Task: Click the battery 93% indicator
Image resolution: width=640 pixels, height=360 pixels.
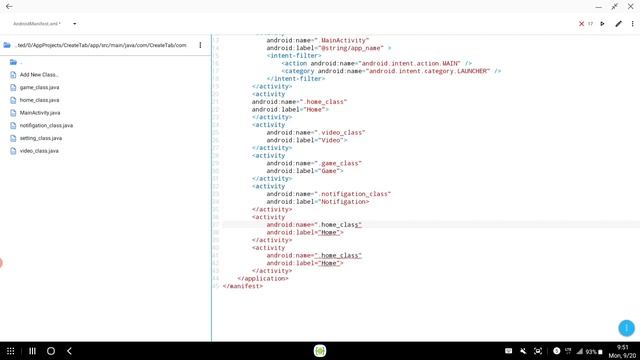Action: (594, 351)
